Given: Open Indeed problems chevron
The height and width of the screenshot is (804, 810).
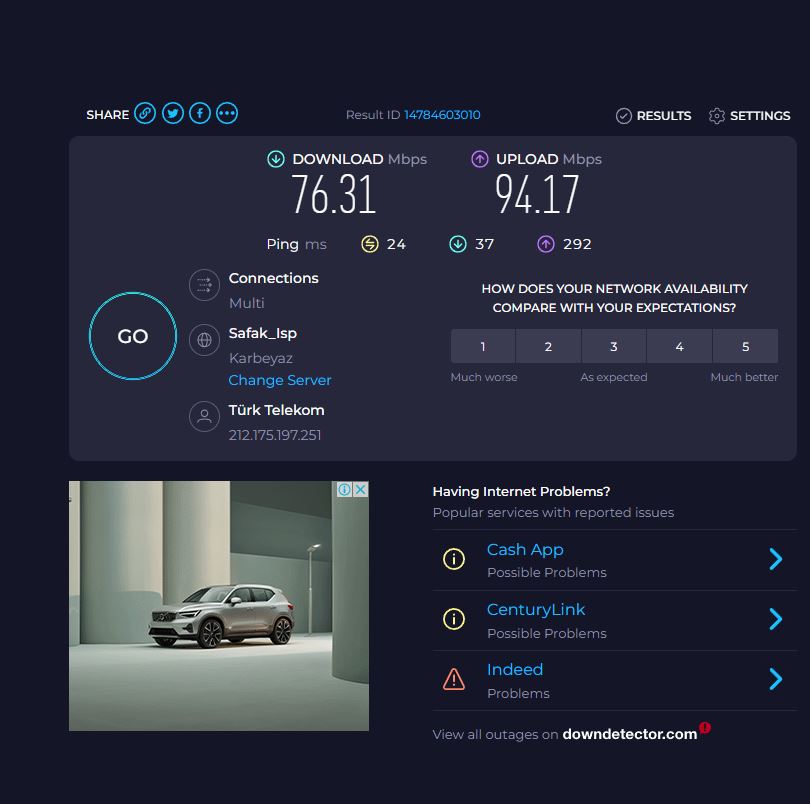Looking at the screenshot, I should 775,680.
